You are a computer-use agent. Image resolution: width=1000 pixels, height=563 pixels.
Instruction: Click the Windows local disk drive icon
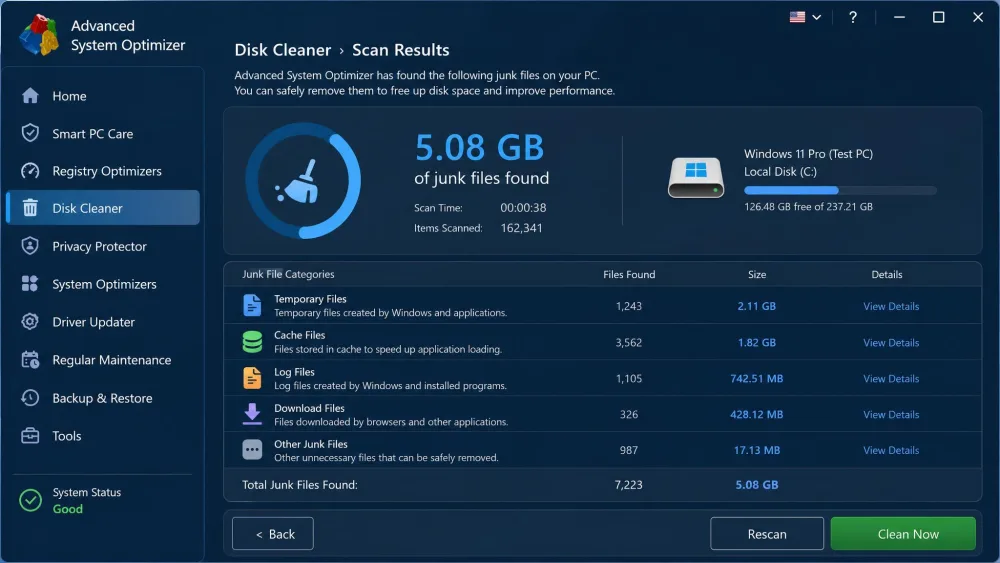696,178
